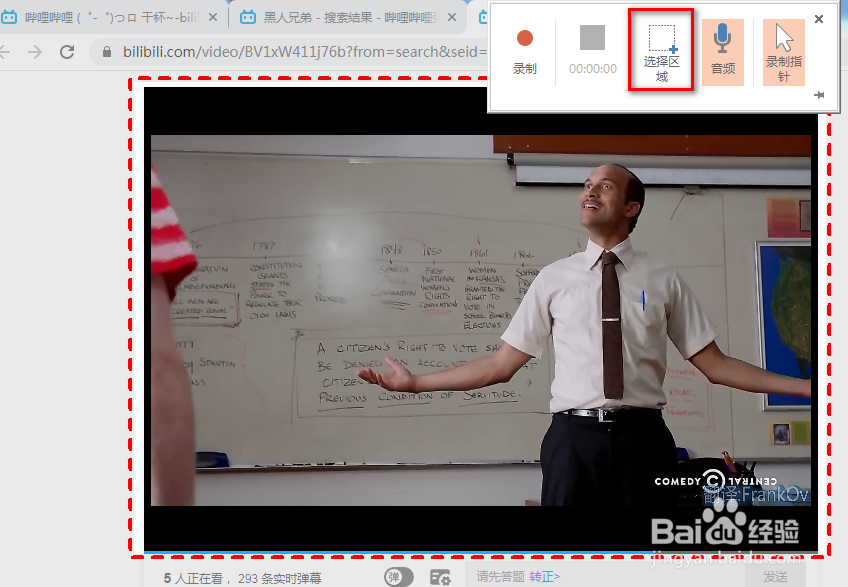Image resolution: width=848 pixels, height=587 pixels.
Task: Close the 哔哩哔哩 干杯 browser tab
Action: (x=213, y=17)
